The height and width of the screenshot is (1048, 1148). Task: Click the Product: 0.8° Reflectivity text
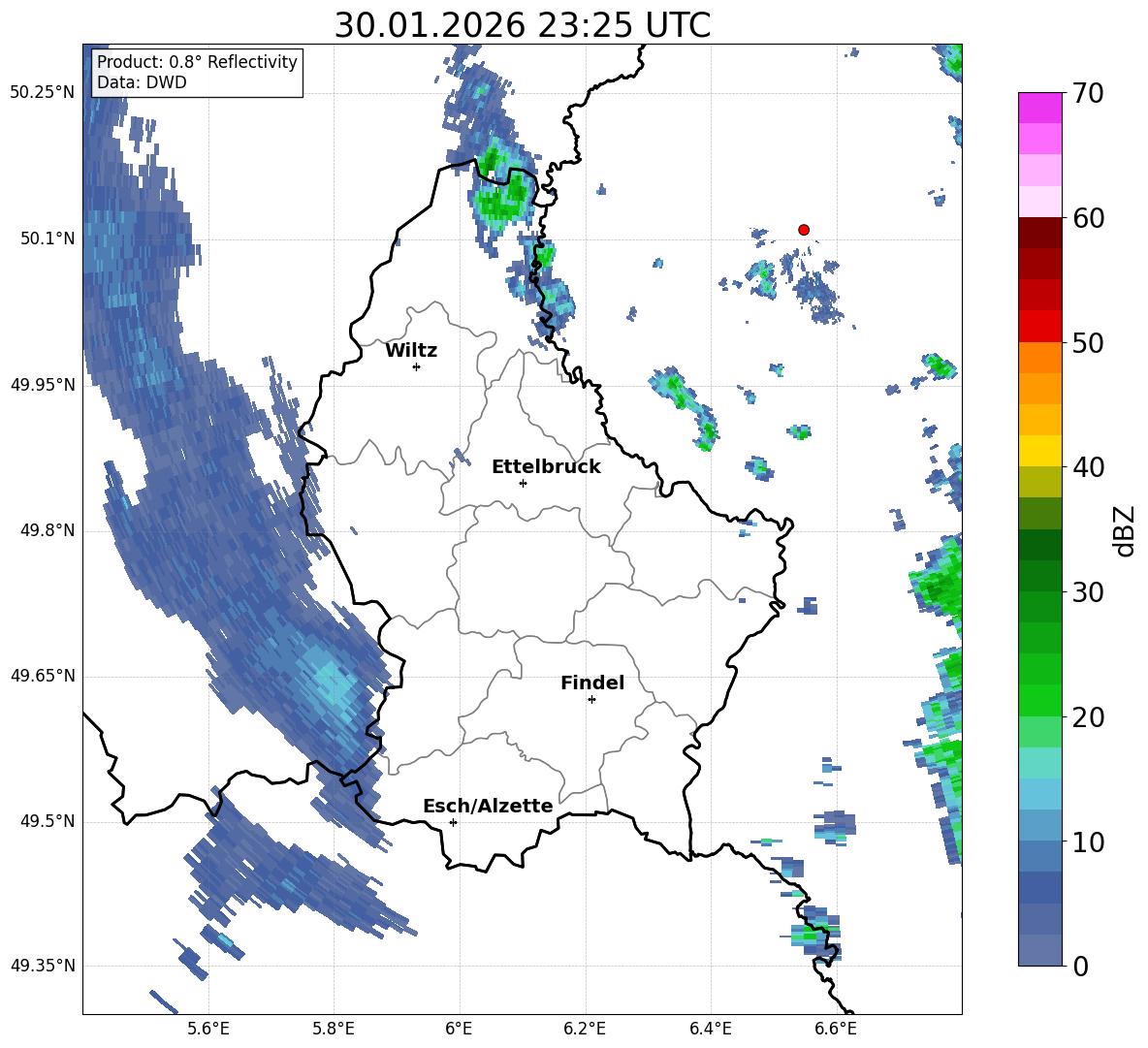[197, 62]
